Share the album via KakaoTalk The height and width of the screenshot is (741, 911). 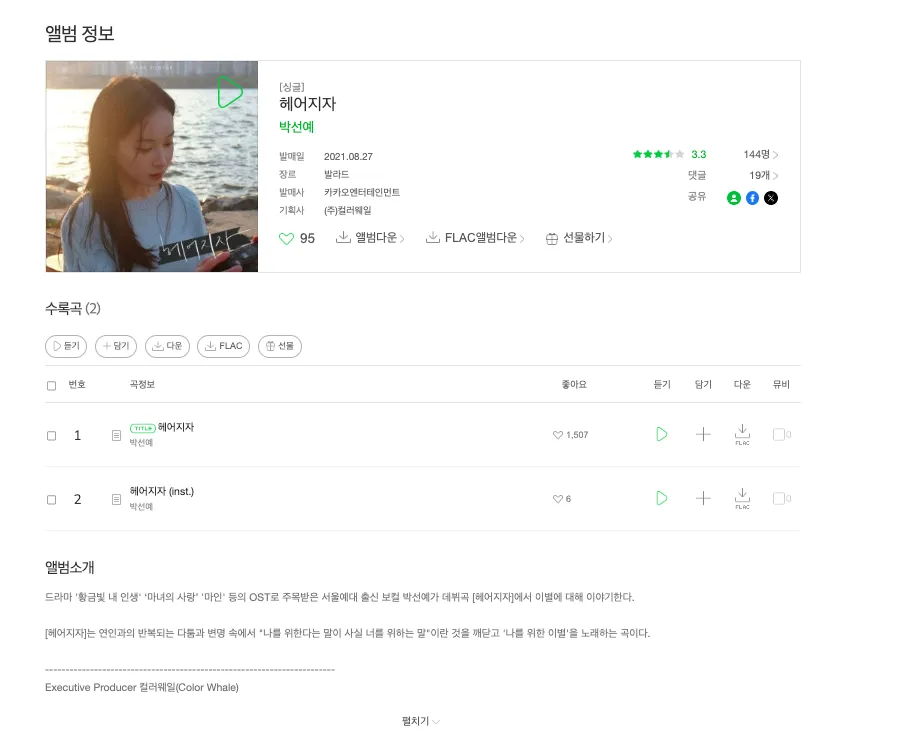click(732, 197)
